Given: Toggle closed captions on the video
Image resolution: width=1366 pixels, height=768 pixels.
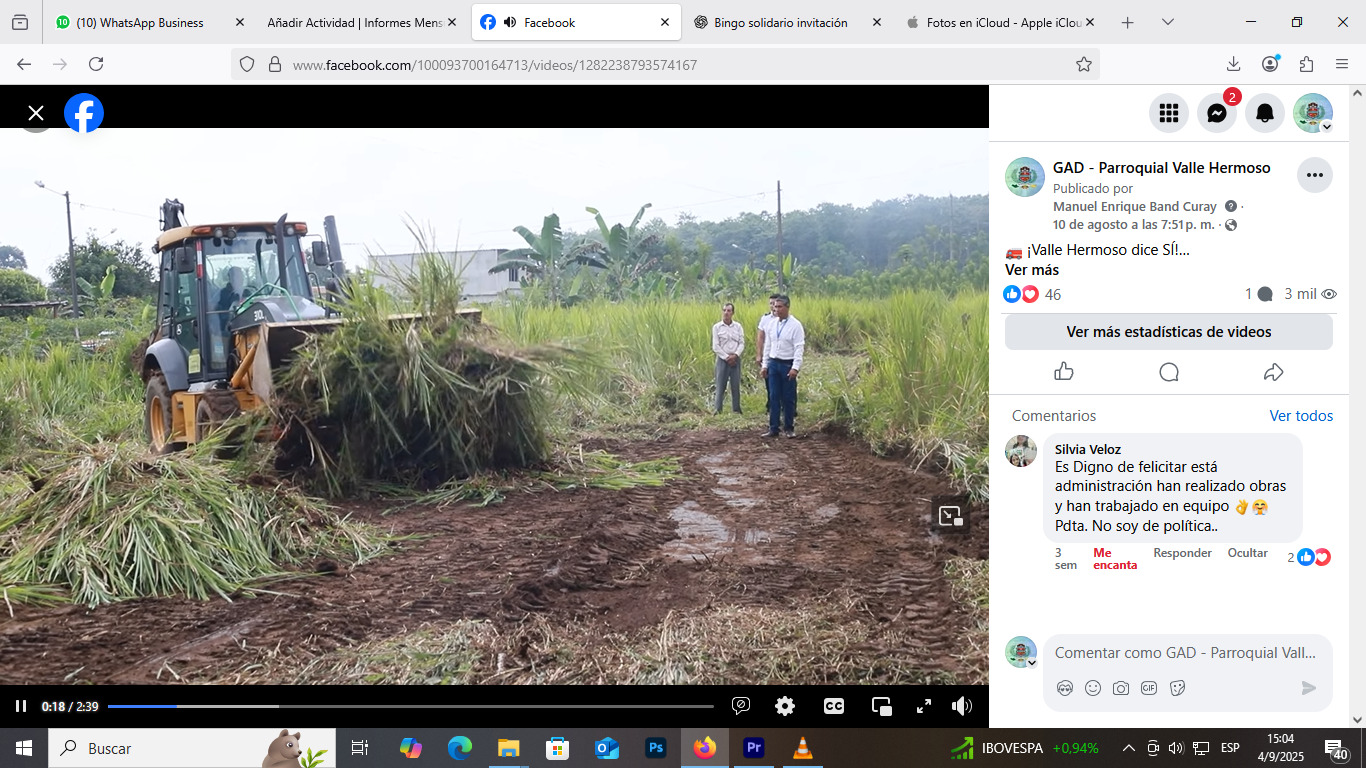Looking at the screenshot, I should pos(833,706).
